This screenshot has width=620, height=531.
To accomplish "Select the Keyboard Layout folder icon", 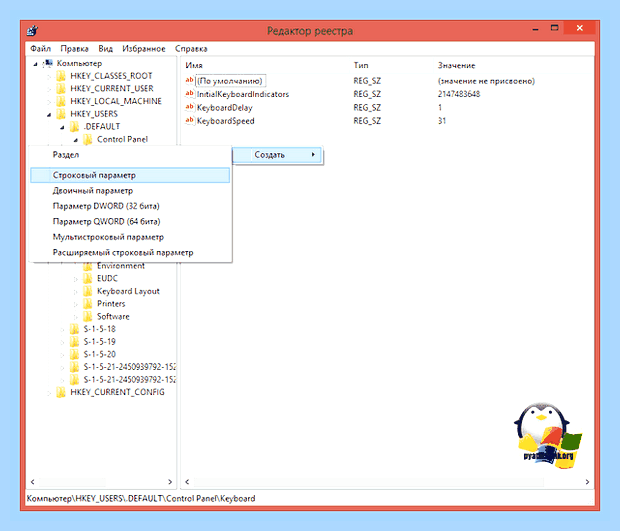I will (x=88, y=291).
